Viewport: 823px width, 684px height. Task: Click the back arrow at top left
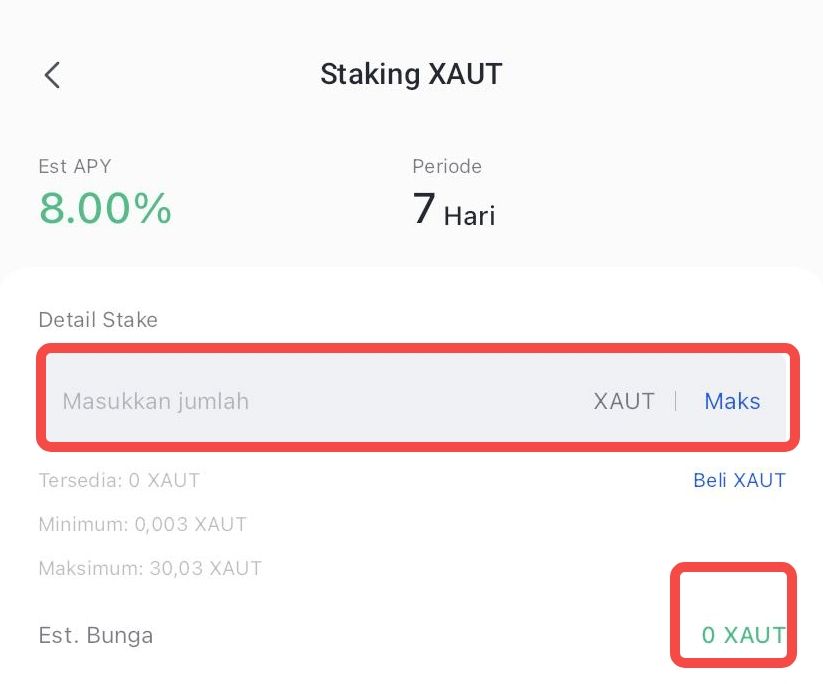pyautogui.click(x=51, y=74)
